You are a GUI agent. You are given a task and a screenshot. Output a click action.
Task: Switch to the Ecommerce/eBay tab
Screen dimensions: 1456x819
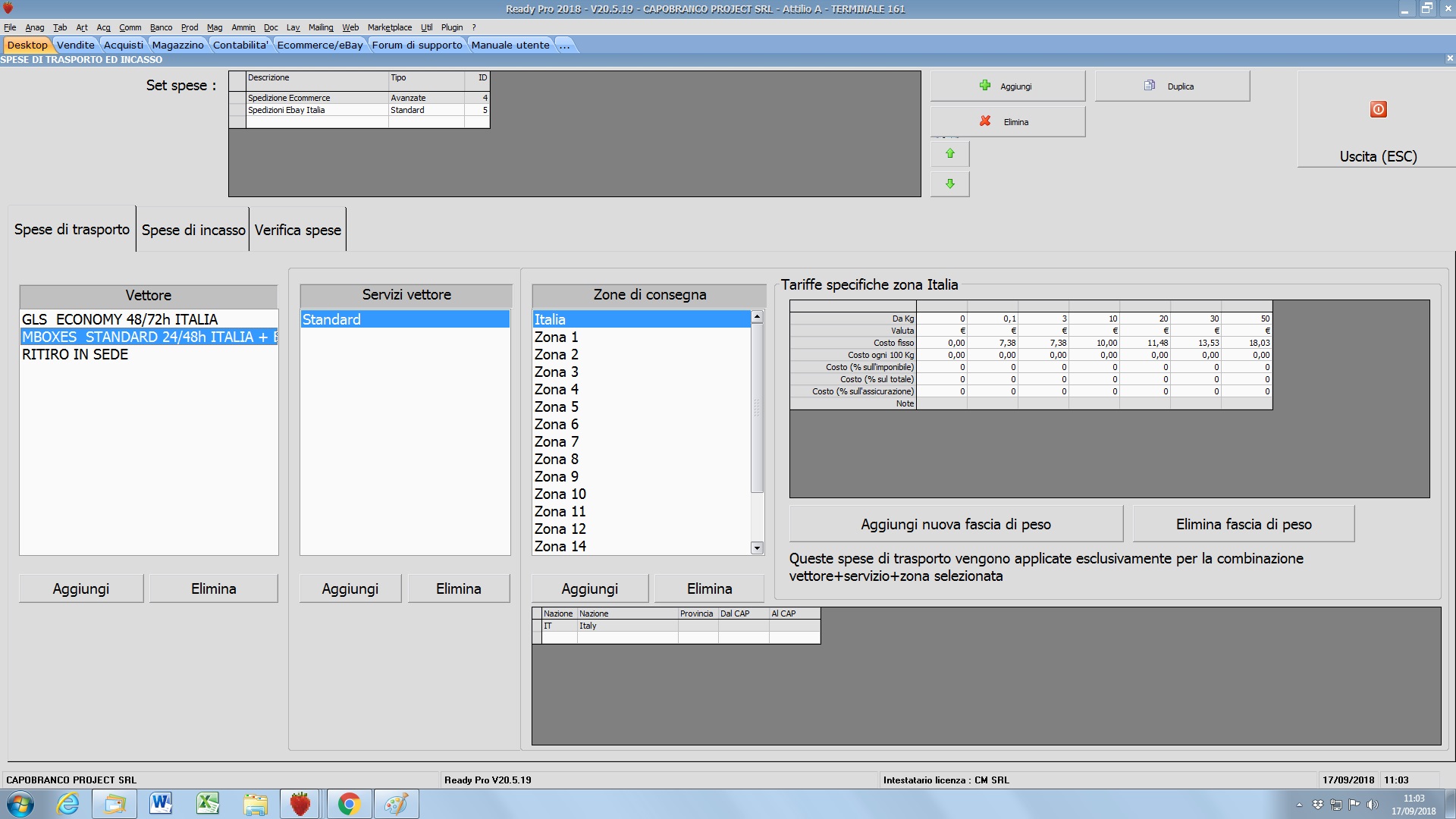[x=320, y=45]
